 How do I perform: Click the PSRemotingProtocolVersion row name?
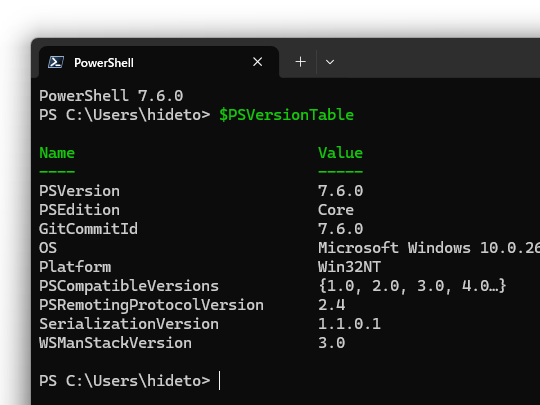click(x=152, y=305)
